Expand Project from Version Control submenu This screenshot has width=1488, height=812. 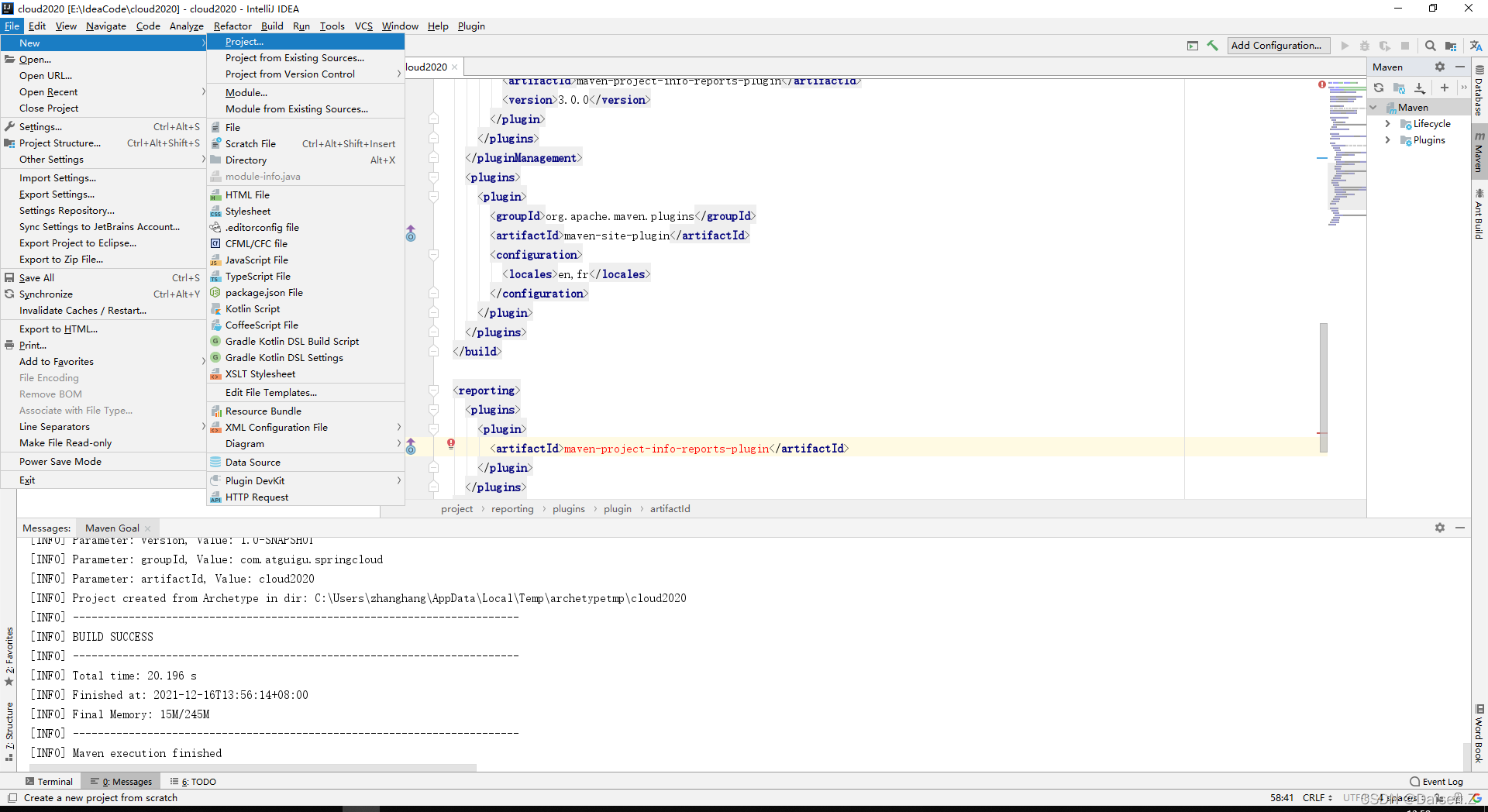pyautogui.click(x=305, y=74)
